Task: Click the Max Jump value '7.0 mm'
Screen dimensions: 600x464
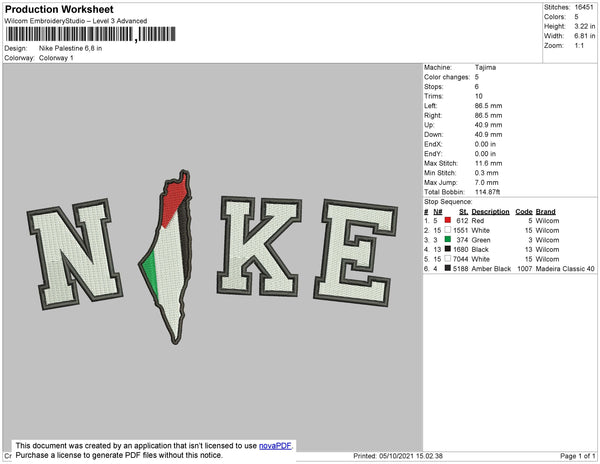Action: coord(487,182)
